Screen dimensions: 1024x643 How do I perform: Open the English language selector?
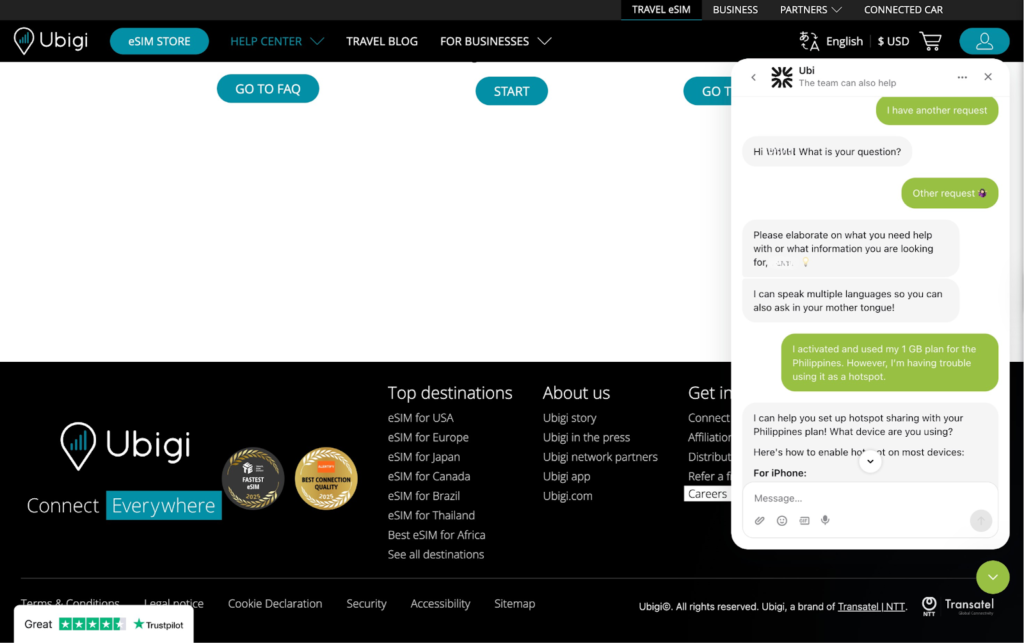coord(844,41)
